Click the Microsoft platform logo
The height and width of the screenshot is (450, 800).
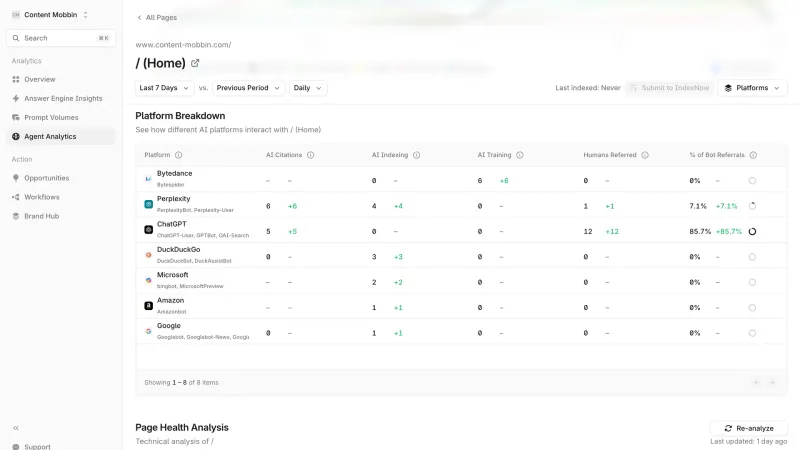(148, 281)
